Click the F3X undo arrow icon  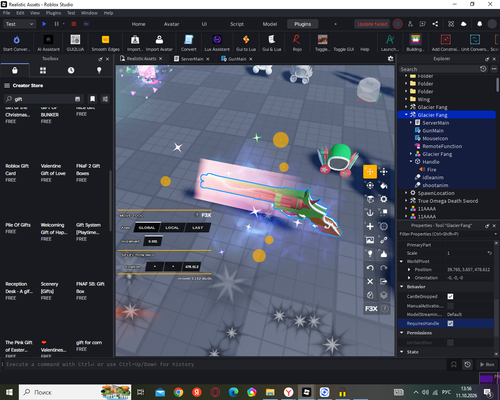pos(370,268)
